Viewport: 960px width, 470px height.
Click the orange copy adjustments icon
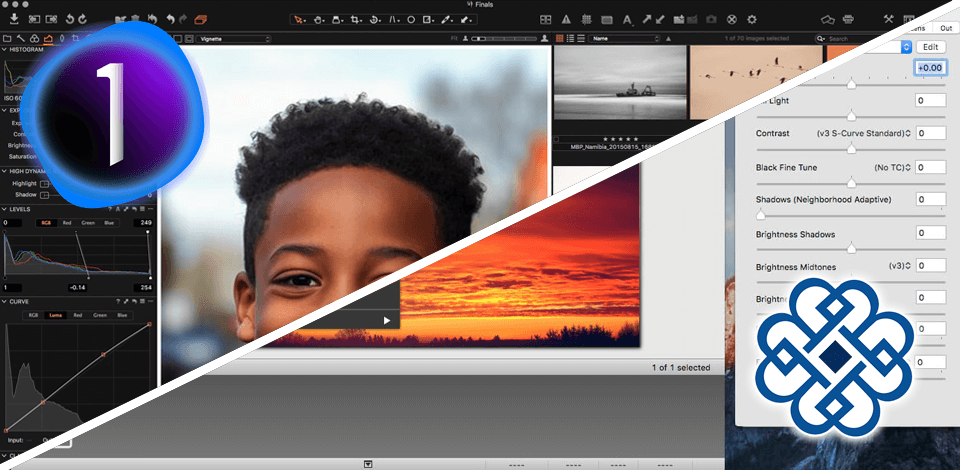point(200,18)
